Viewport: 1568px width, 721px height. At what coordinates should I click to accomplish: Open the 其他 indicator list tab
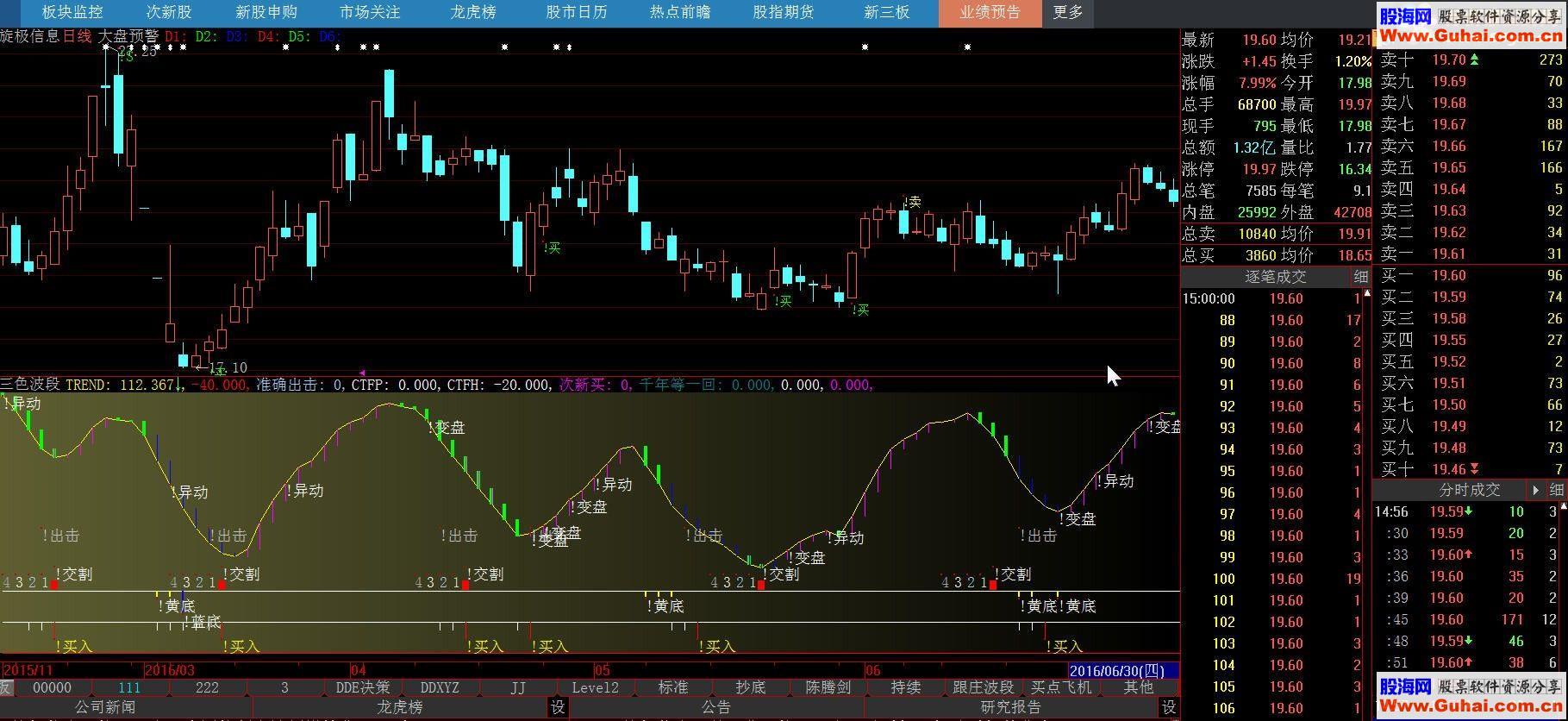(x=1138, y=687)
